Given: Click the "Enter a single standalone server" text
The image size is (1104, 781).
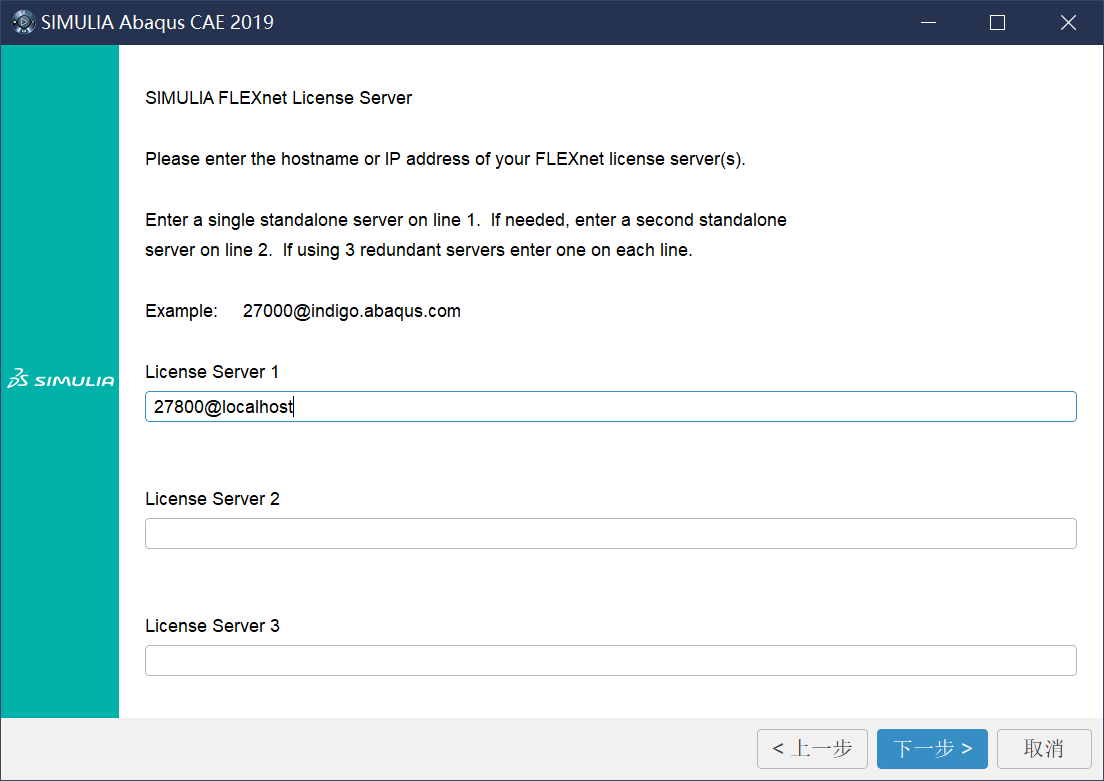Looking at the screenshot, I should pos(465,220).
